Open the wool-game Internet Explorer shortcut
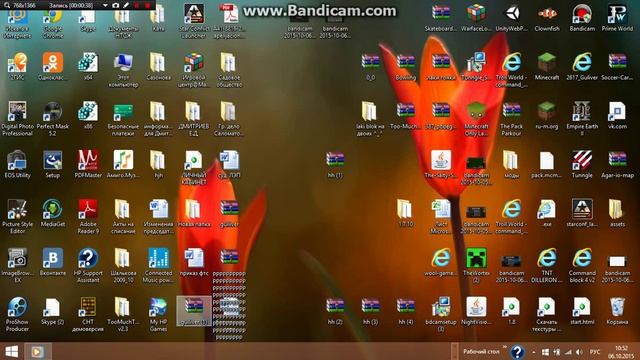The width and height of the screenshot is (640, 360). click(x=441, y=262)
